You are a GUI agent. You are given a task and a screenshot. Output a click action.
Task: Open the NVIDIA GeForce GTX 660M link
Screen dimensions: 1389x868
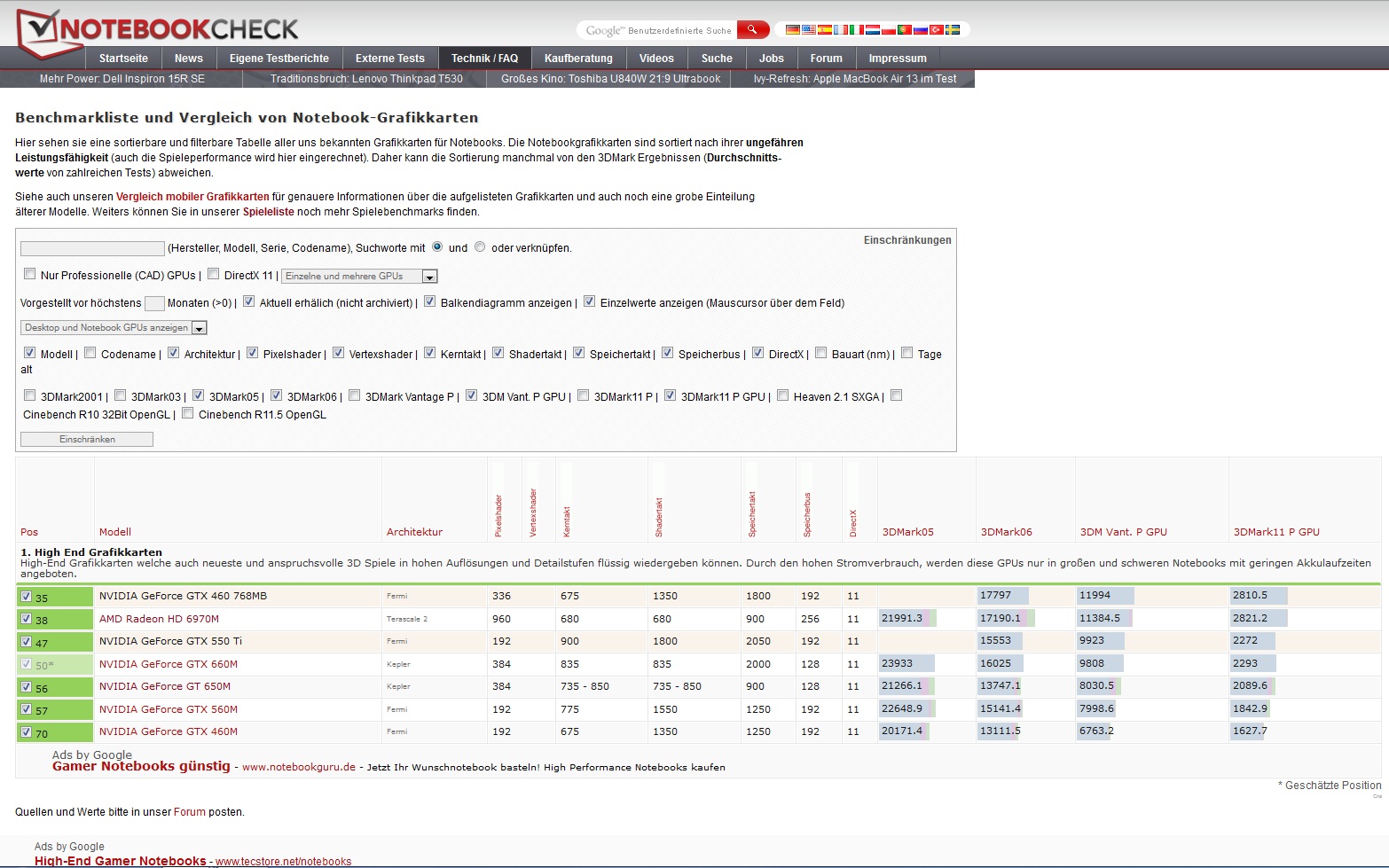point(169,664)
